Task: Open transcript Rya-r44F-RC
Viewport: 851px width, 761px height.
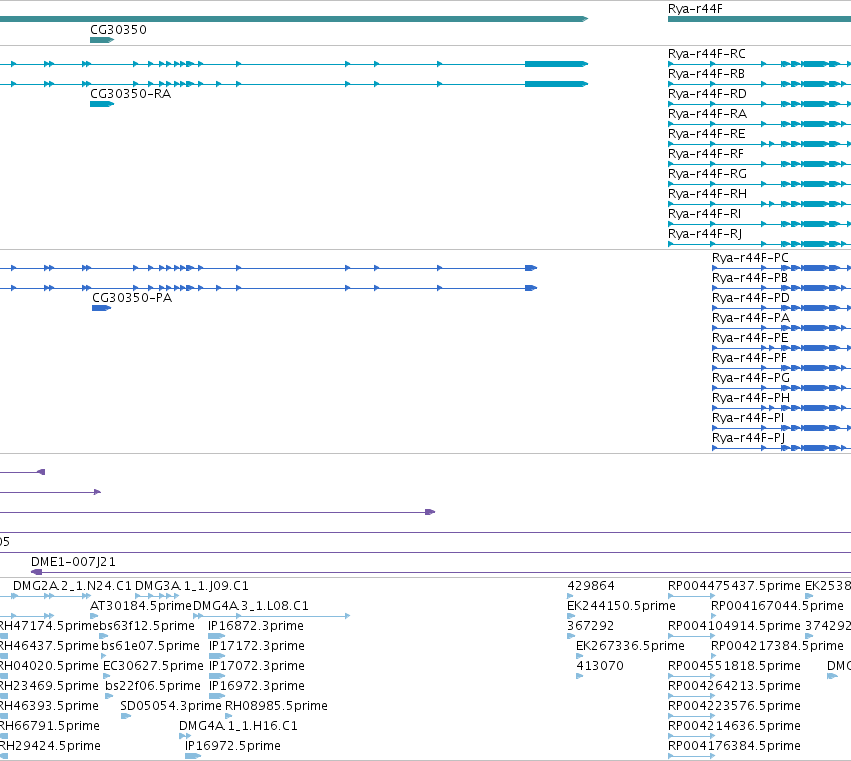Action: (707, 54)
